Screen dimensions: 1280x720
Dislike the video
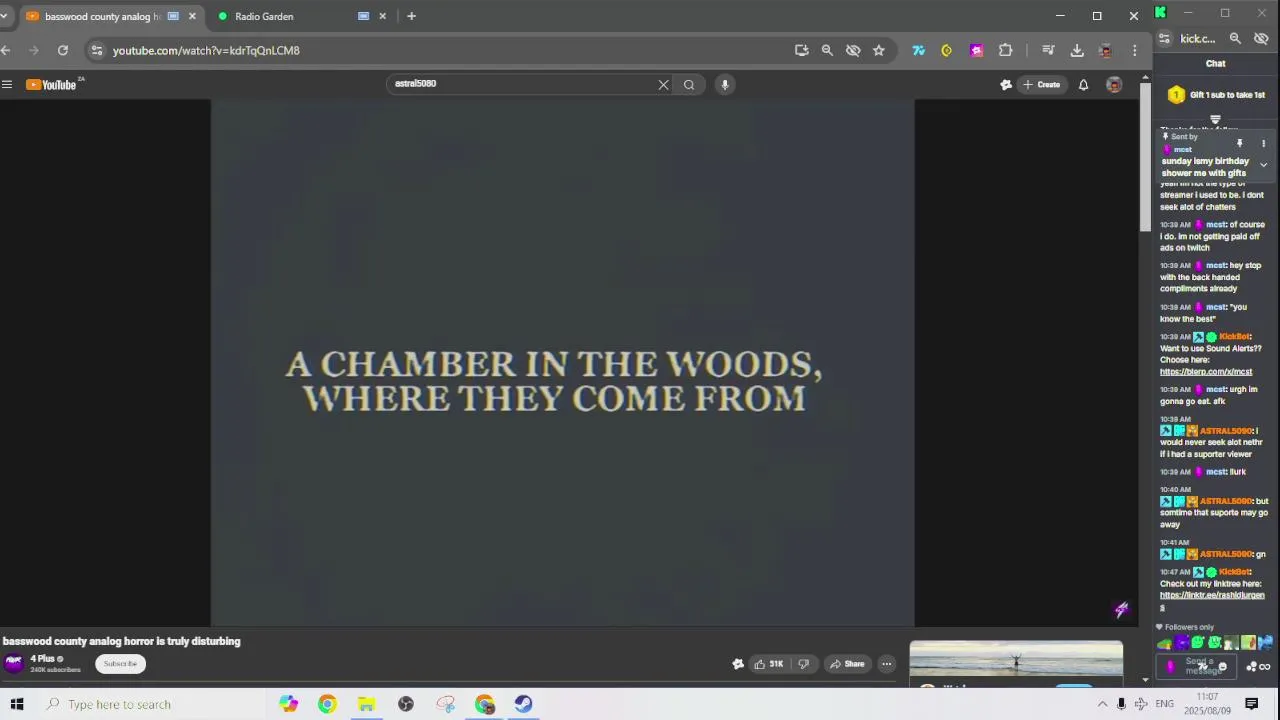tap(802, 664)
